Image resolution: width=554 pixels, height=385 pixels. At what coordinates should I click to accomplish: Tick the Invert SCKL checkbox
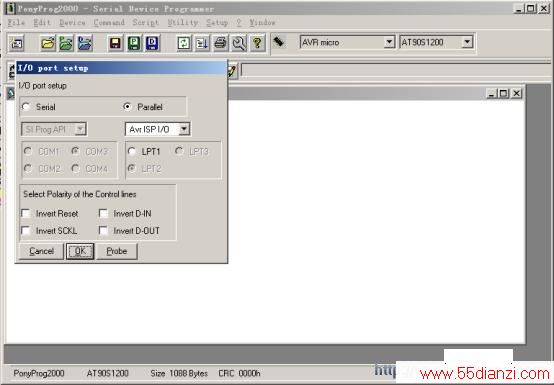[26, 231]
